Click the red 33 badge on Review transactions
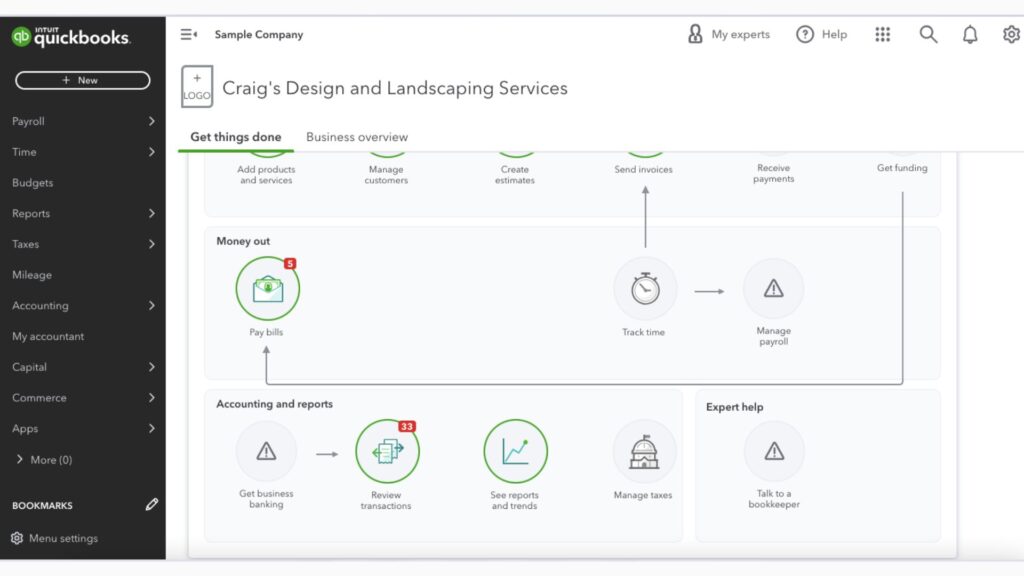1024x576 pixels. coord(407,426)
